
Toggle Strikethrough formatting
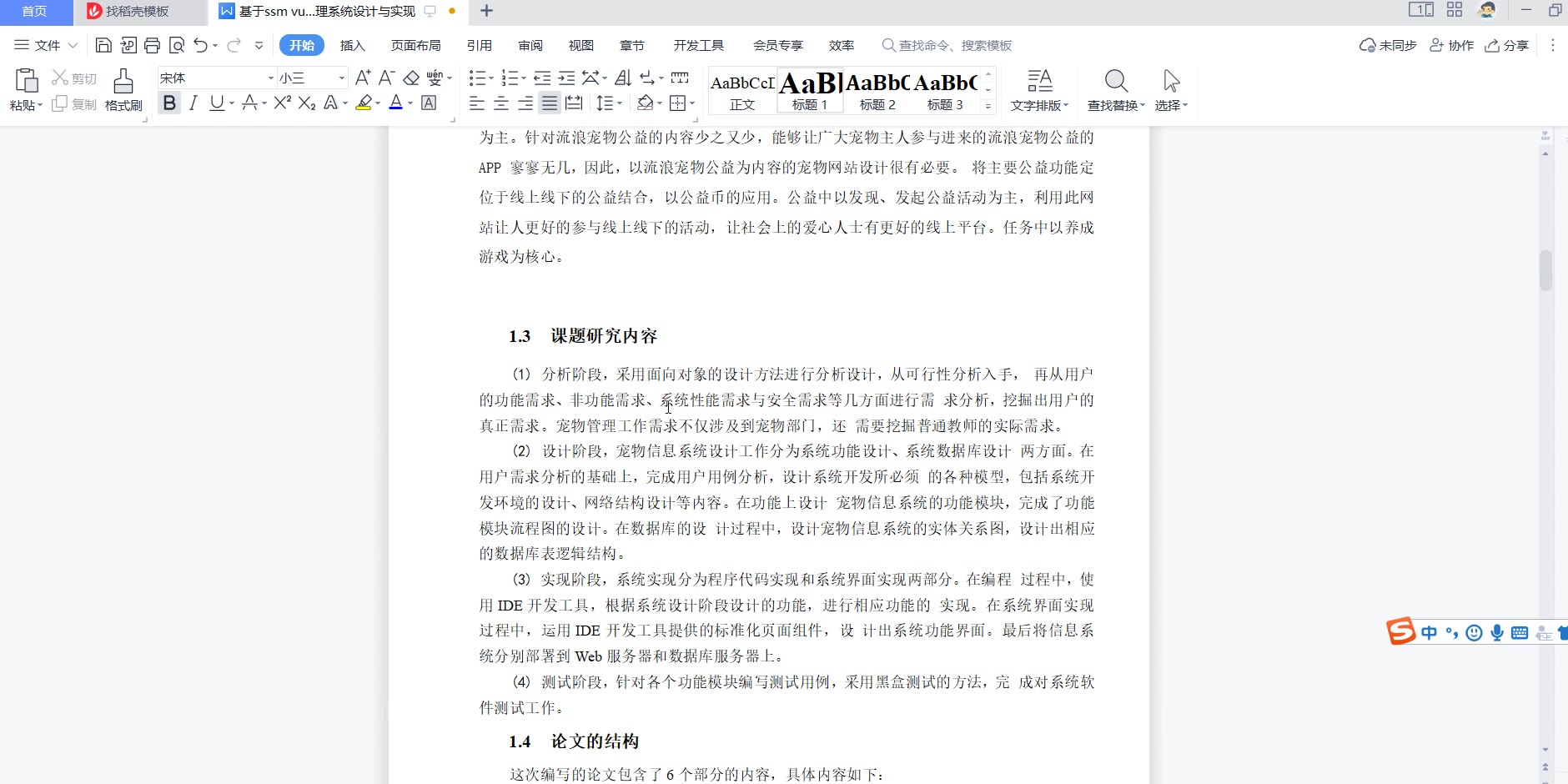249,103
